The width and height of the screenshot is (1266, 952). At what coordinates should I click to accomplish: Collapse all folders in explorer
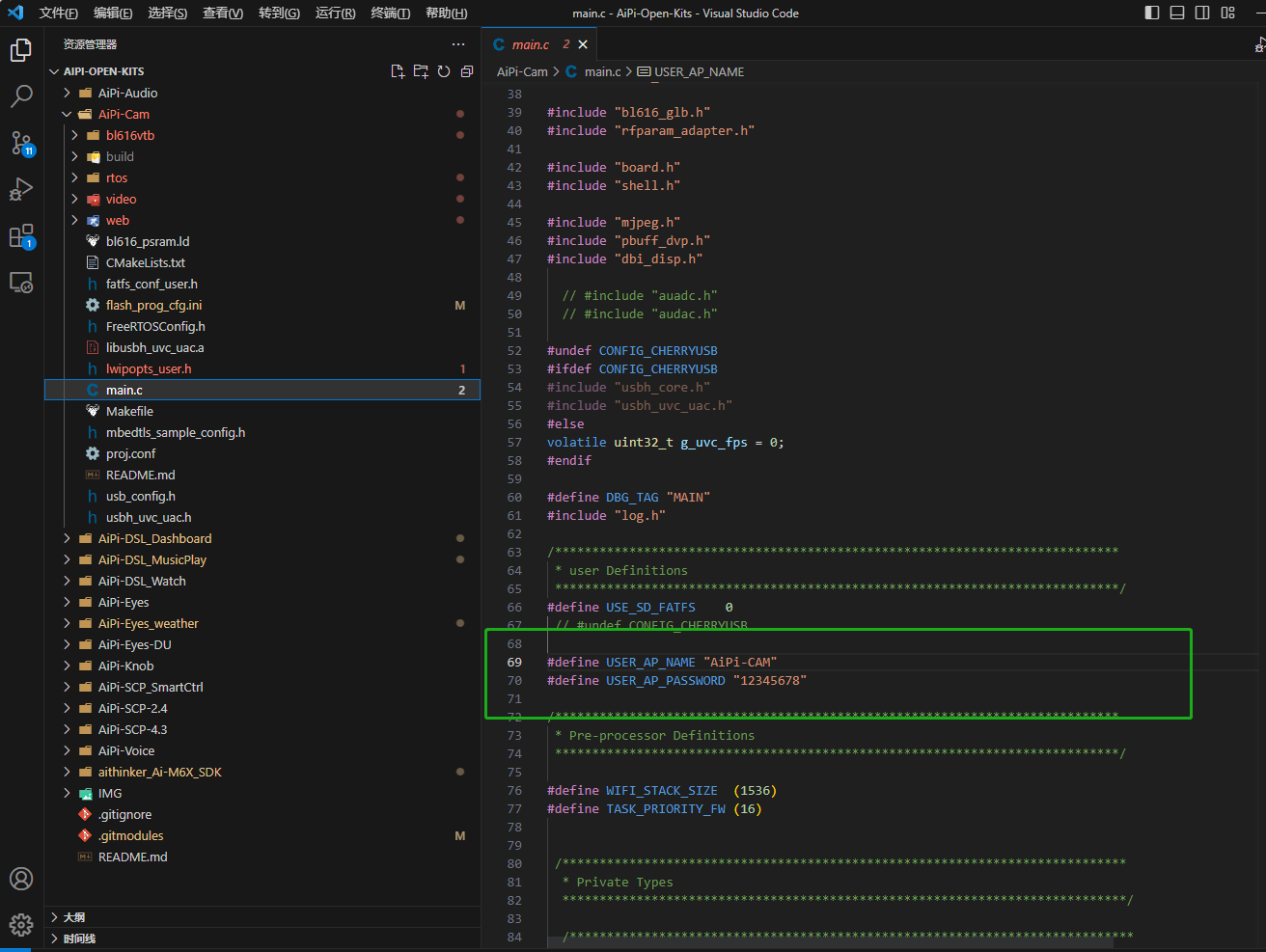pyautogui.click(x=467, y=71)
